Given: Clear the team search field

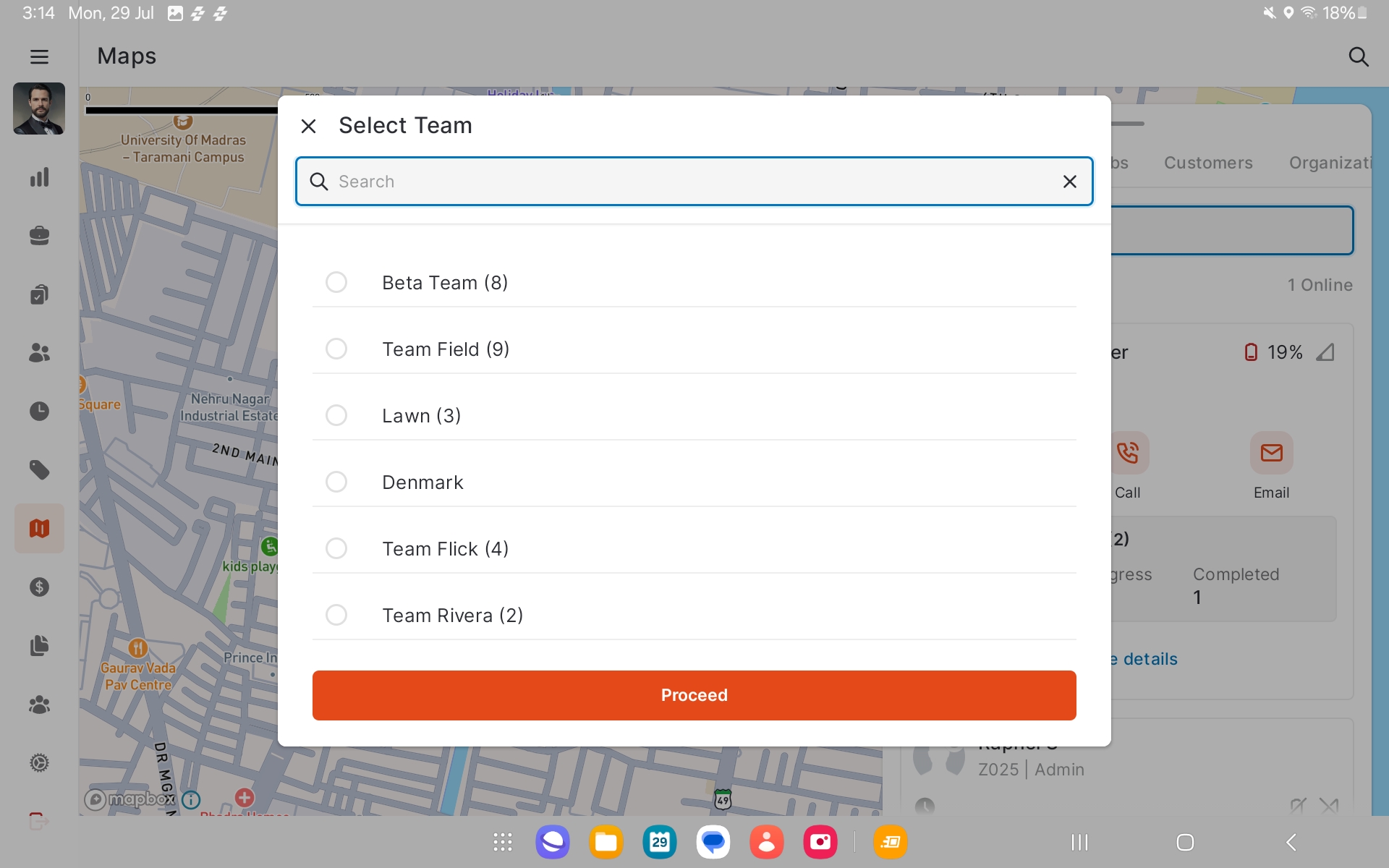Looking at the screenshot, I should (x=1069, y=182).
